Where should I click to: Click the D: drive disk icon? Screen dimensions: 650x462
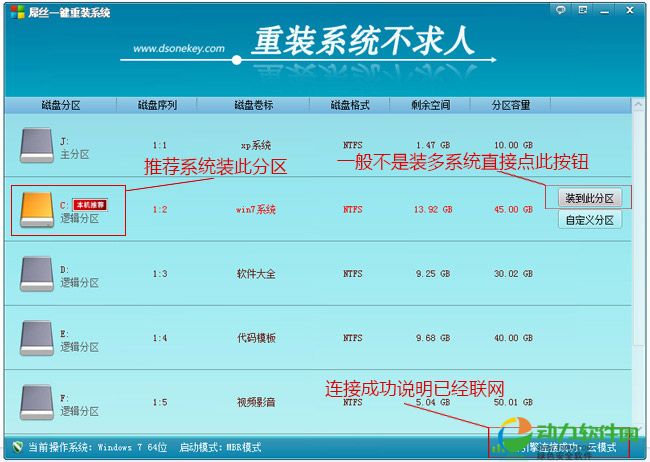37,273
